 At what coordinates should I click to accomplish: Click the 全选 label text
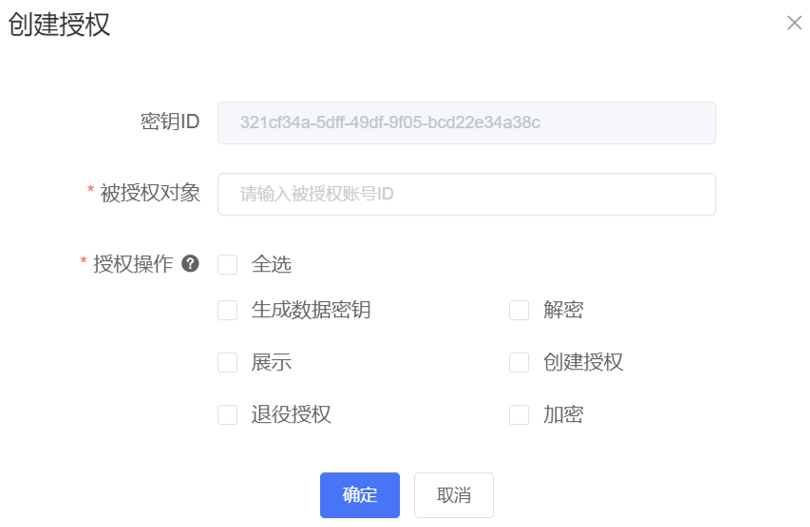(271, 265)
